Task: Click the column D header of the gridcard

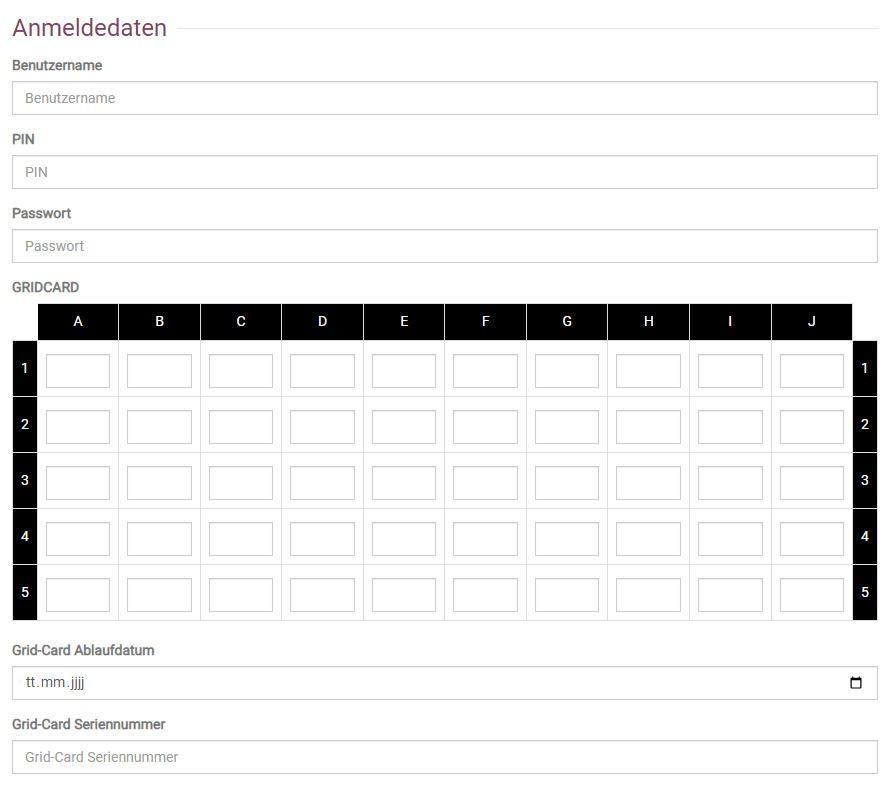Action: click(322, 322)
